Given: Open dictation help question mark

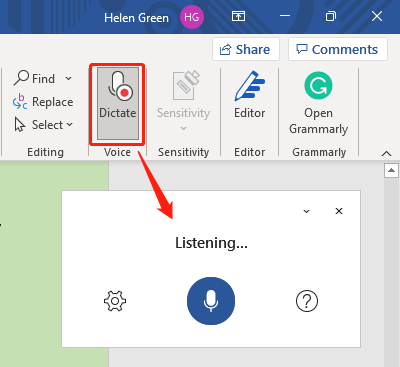Looking at the screenshot, I should [307, 301].
